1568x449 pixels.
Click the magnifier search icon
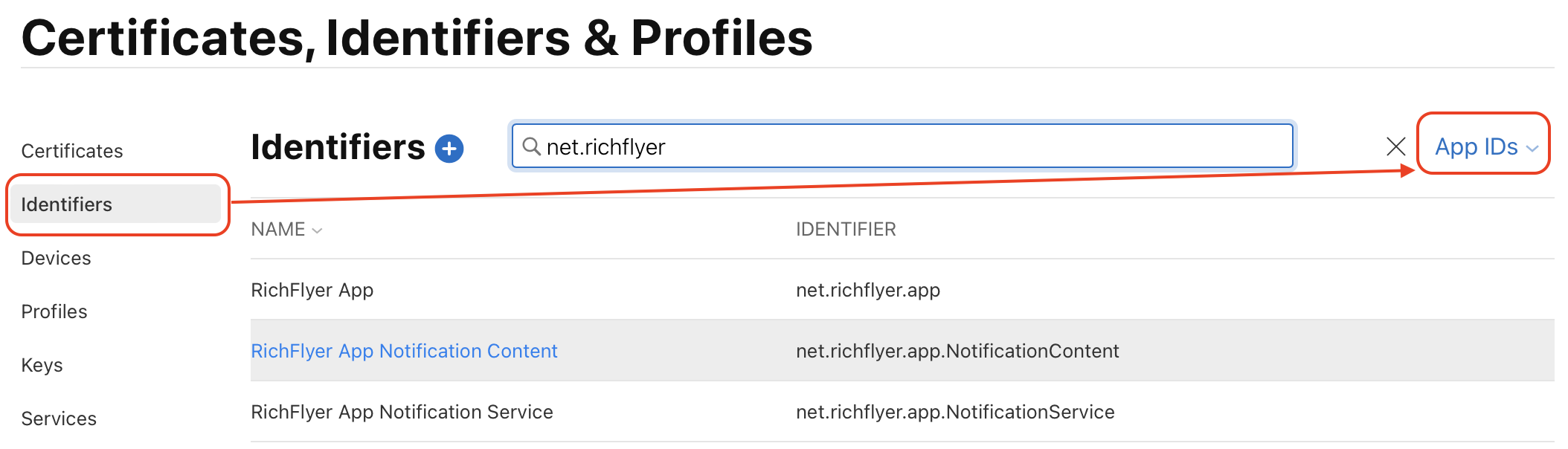coord(531,146)
